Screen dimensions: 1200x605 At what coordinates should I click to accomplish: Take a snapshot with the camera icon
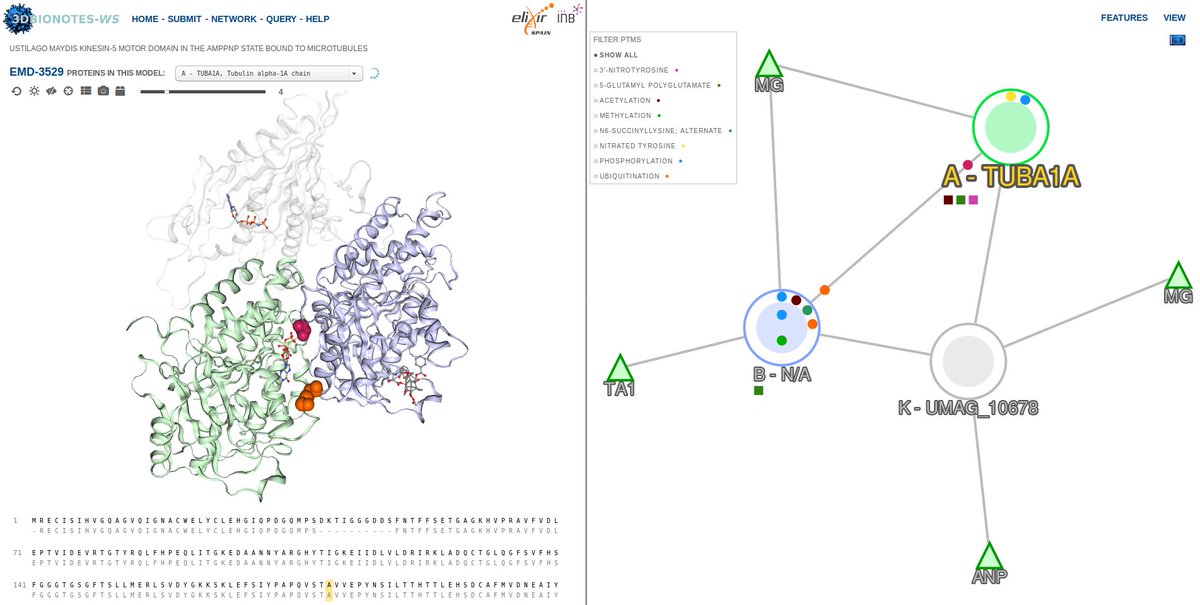tap(103, 91)
